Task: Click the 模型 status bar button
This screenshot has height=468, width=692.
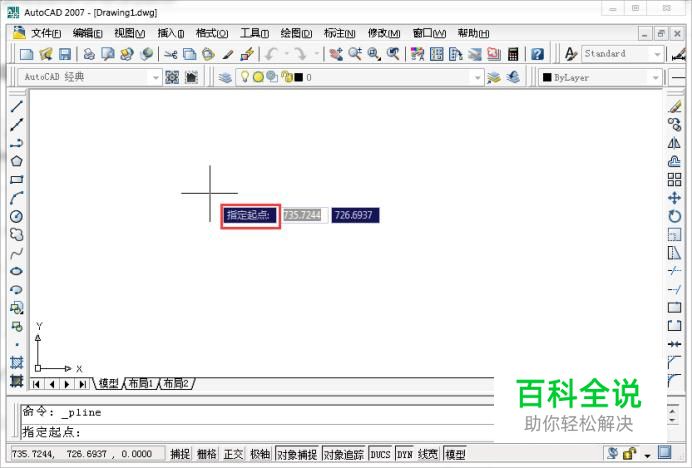Action: [455, 454]
